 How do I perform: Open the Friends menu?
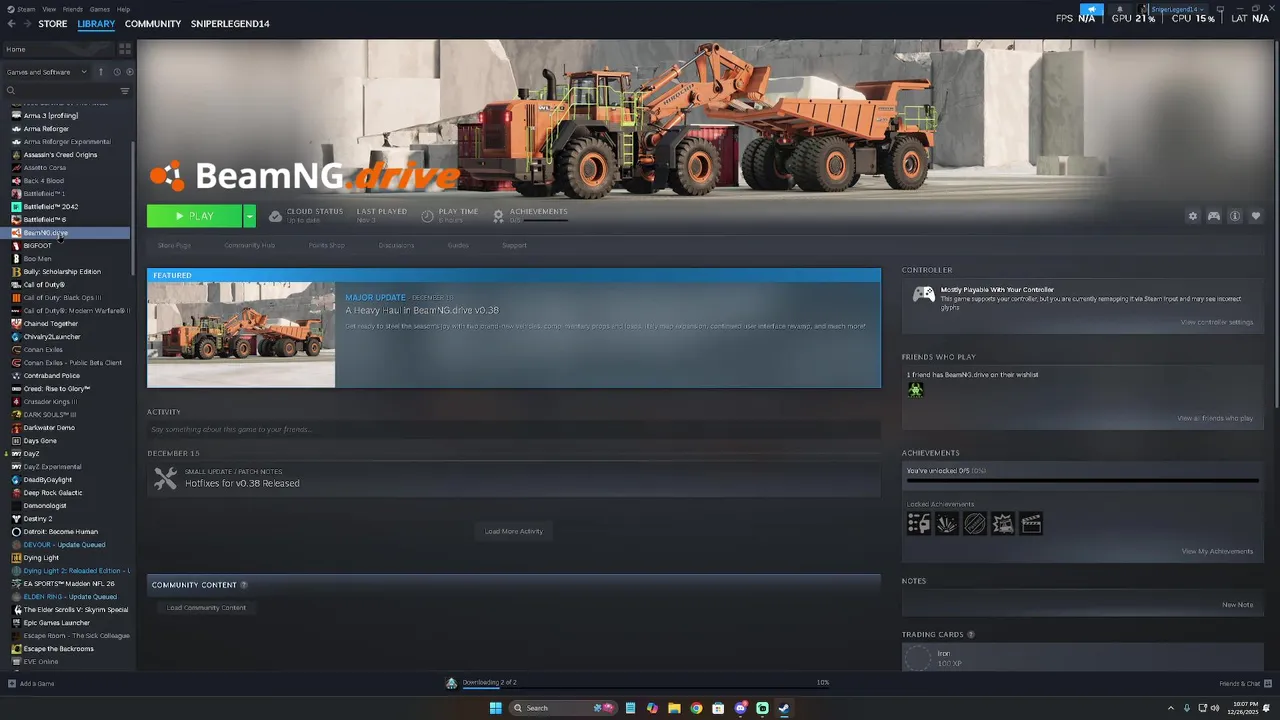tap(73, 9)
